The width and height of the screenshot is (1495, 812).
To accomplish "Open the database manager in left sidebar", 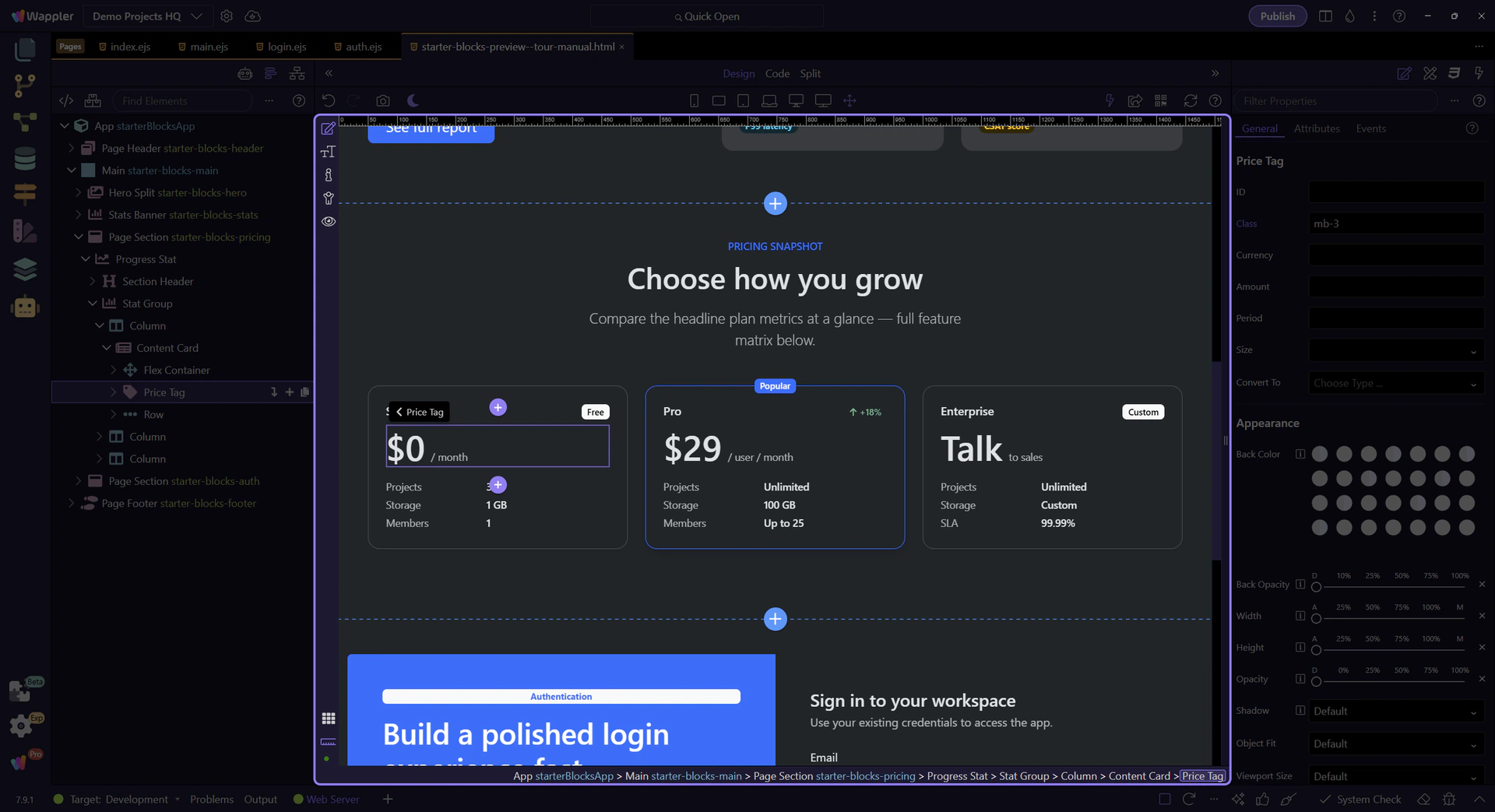I will [24, 158].
